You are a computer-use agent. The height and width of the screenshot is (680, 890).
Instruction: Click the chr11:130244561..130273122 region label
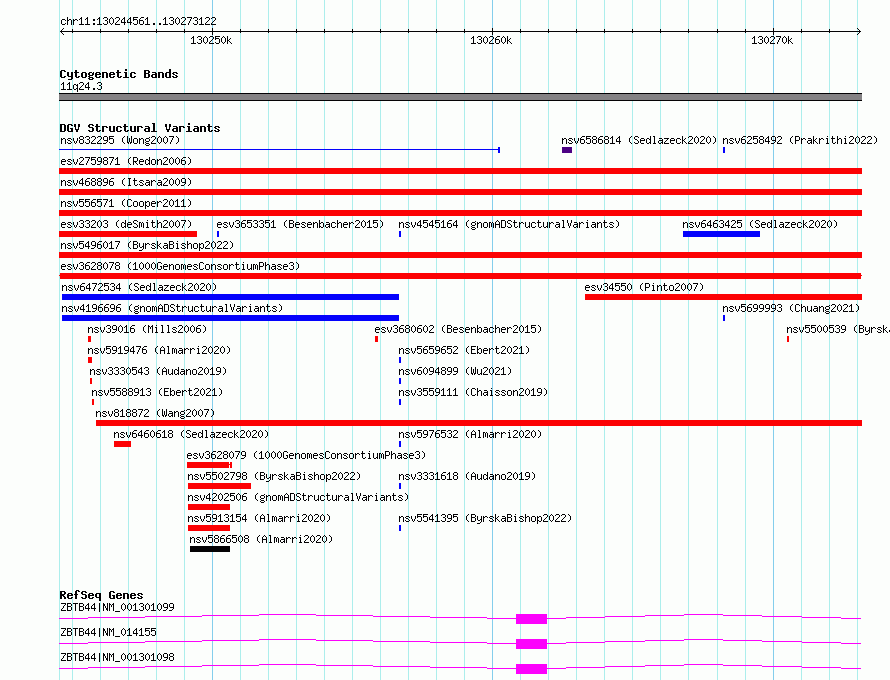click(138, 22)
